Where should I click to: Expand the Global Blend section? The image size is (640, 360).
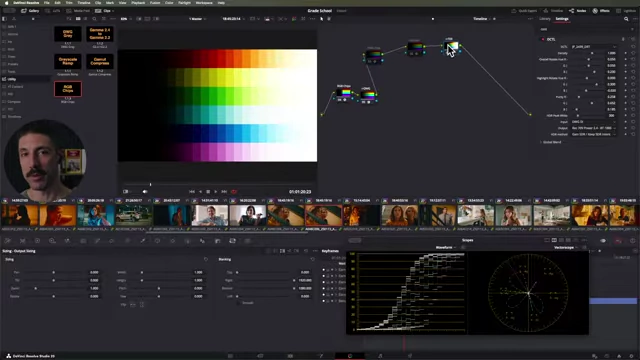pyautogui.click(x=551, y=142)
